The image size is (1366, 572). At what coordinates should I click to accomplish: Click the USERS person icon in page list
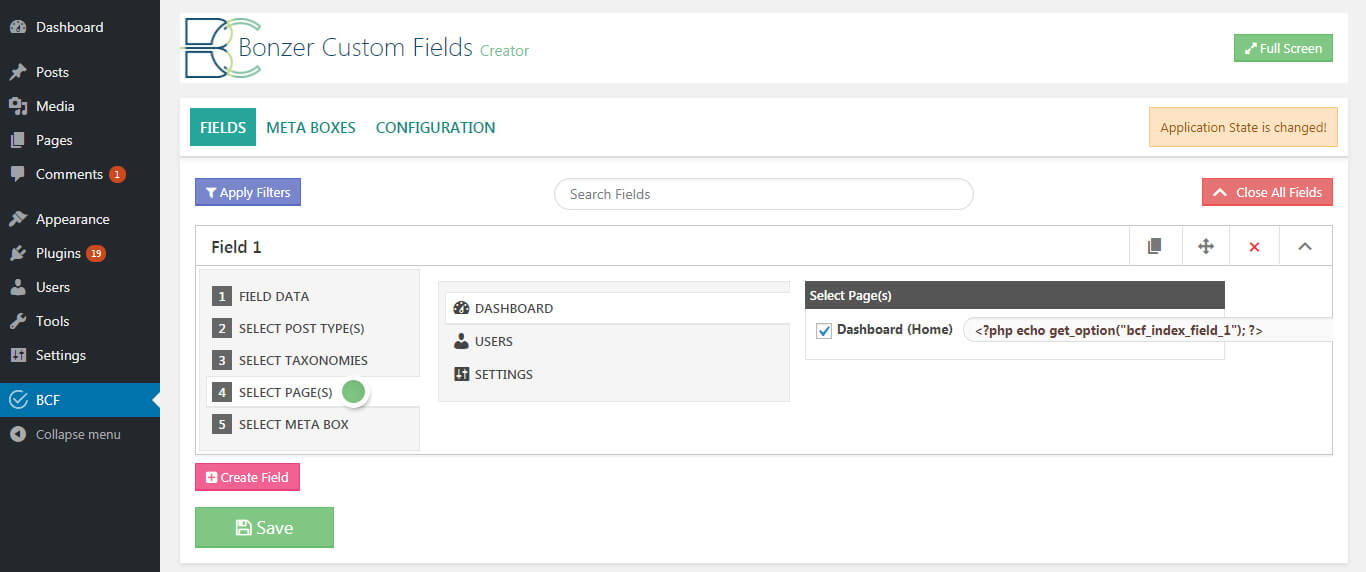(461, 341)
